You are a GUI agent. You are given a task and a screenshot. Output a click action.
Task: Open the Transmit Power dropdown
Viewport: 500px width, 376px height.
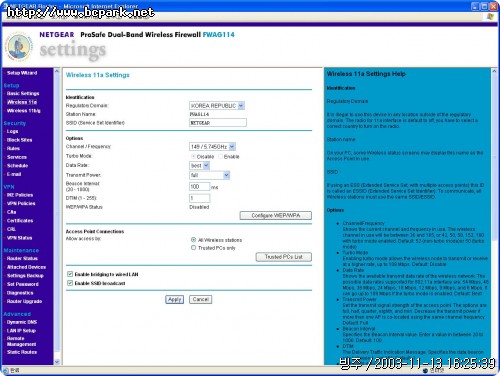click(x=210, y=175)
